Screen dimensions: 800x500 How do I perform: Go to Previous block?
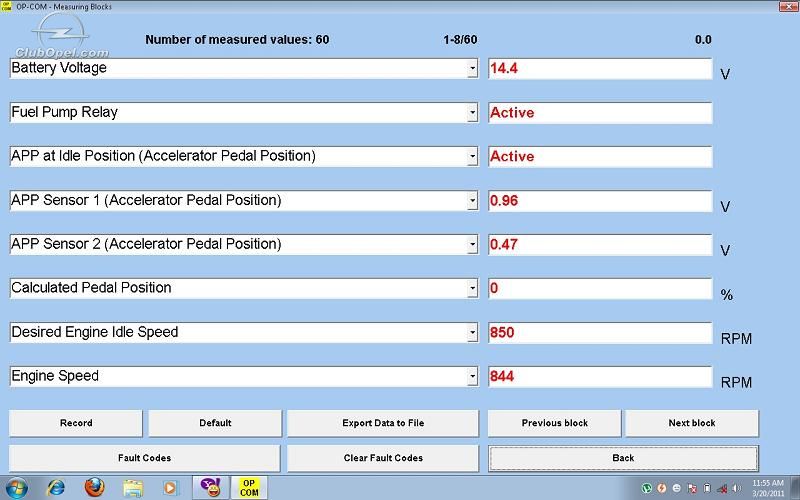coord(555,423)
